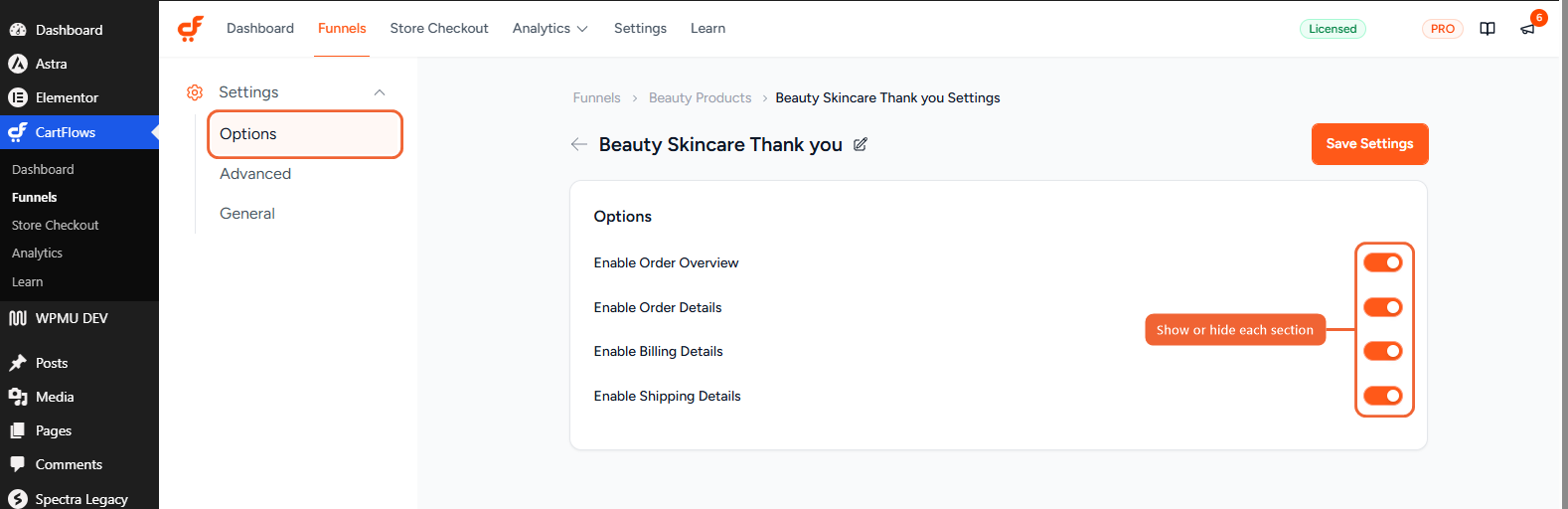Screen dimensions: 1568x509
Task: Open WordPress Dashboard menu item
Action: coord(79,30)
